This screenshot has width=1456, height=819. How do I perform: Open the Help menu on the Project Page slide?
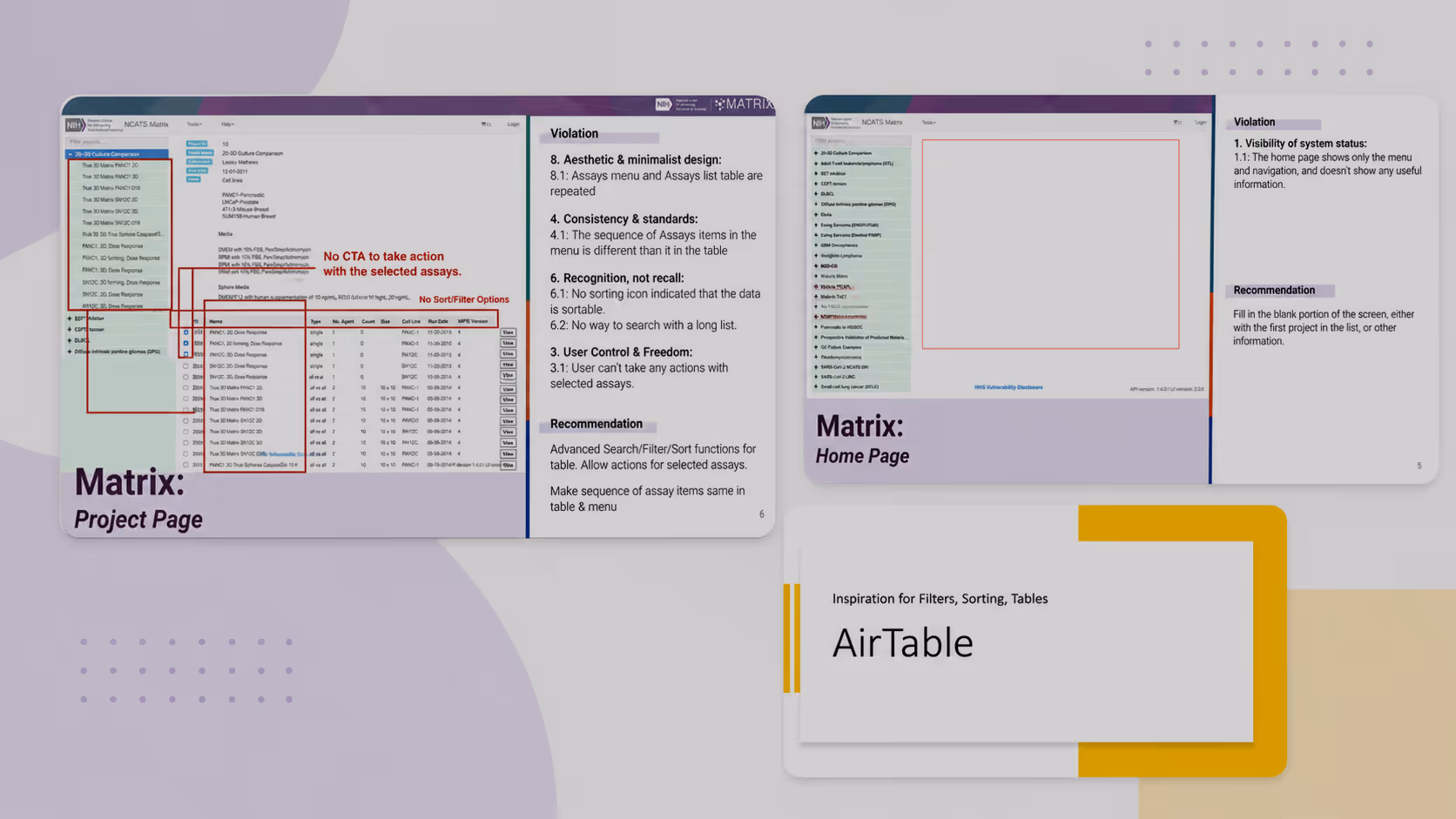click(227, 124)
